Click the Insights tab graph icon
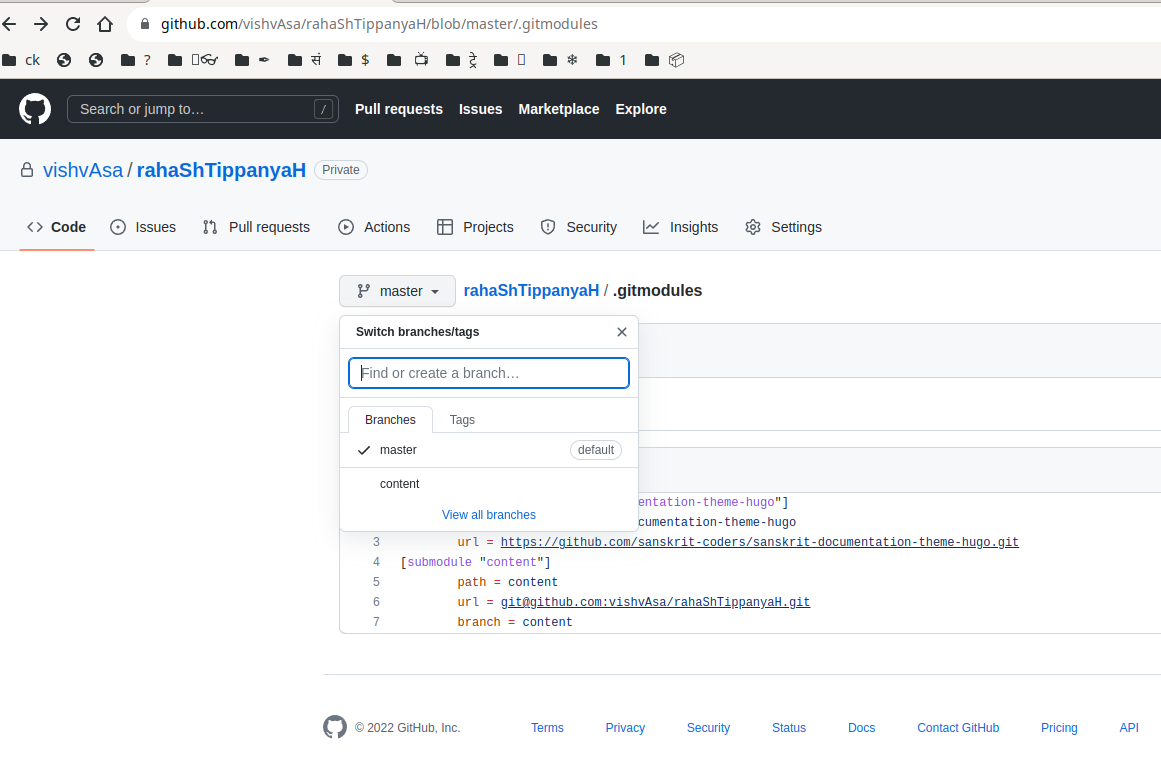Viewport: 1161px width, 779px height. [x=651, y=227]
